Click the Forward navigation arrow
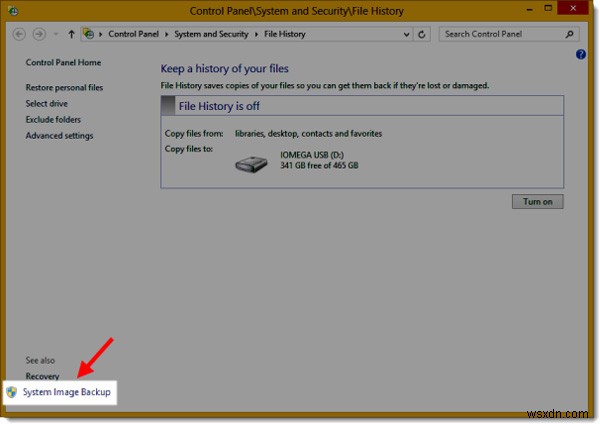This screenshot has width=600, height=424. tap(39, 34)
